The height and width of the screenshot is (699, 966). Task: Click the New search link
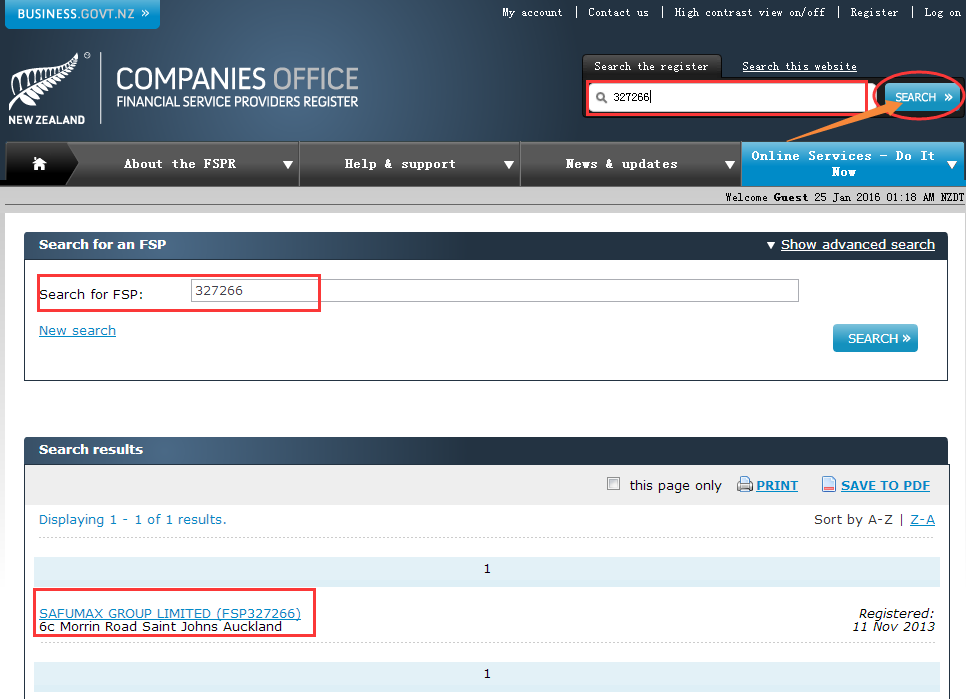[x=77, y=331]
